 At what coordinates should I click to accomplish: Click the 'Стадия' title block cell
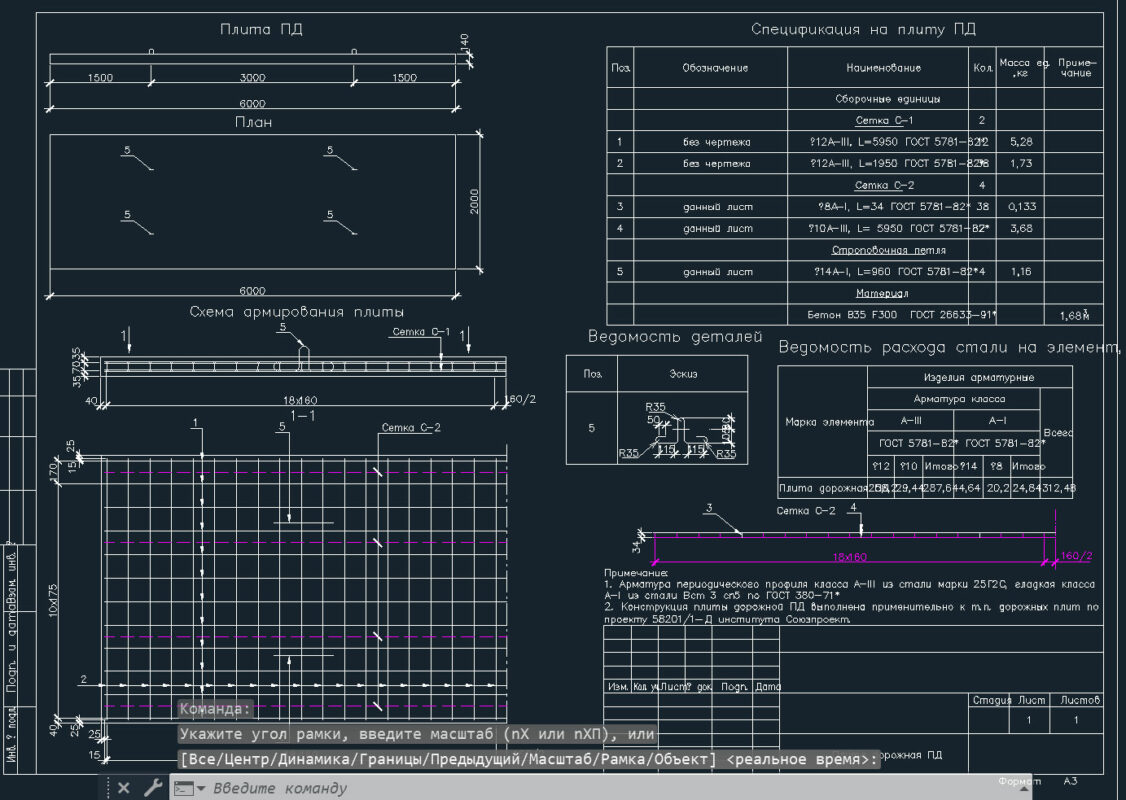pyautogui.click(x=991, y=700)
